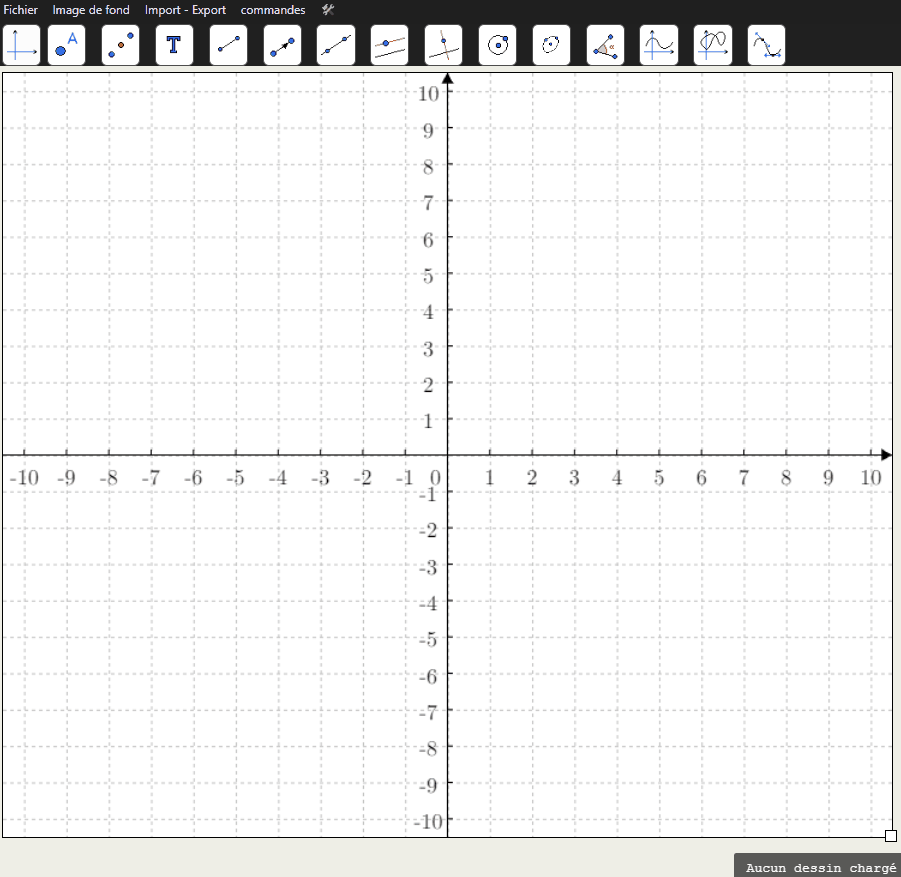Select the point A tool
The width and height of the screenshot is (901, 877).
point(66,45)
